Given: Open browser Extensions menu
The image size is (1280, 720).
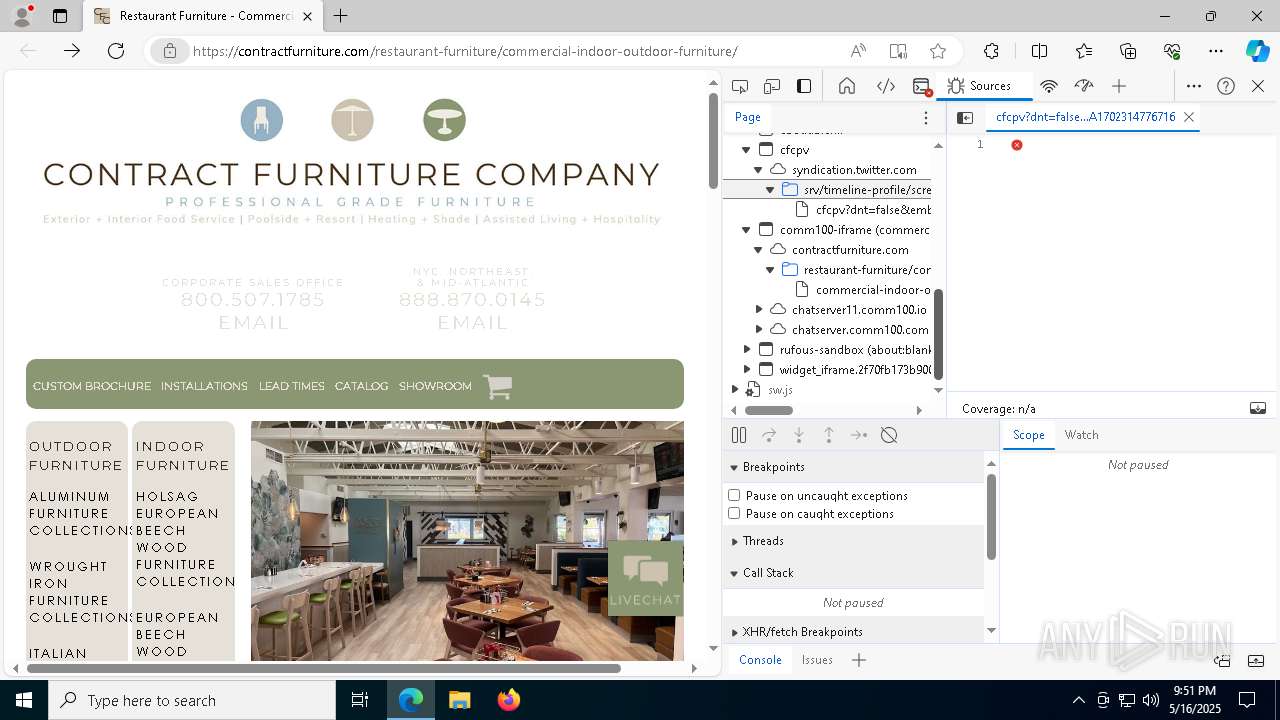Looking at the screenshot, I should coord(991,51).
